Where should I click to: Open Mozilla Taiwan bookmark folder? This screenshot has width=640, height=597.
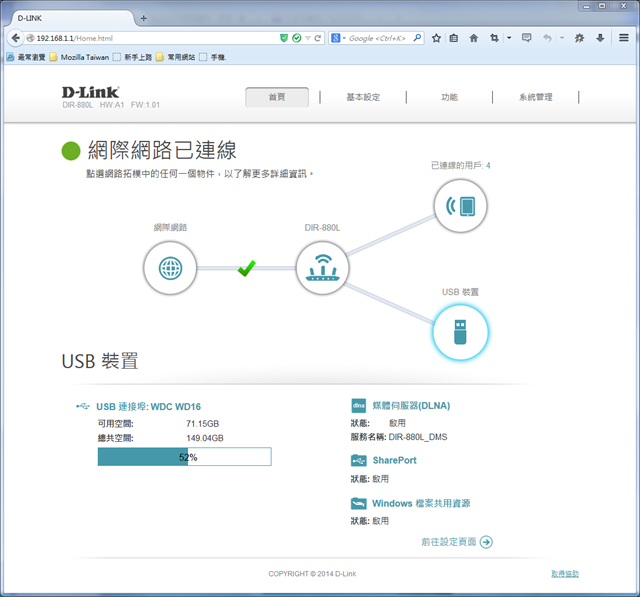[80, 57]
